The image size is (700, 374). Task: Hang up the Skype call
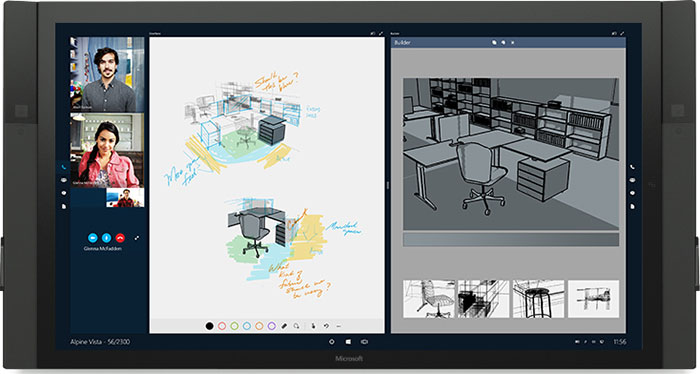120,238
